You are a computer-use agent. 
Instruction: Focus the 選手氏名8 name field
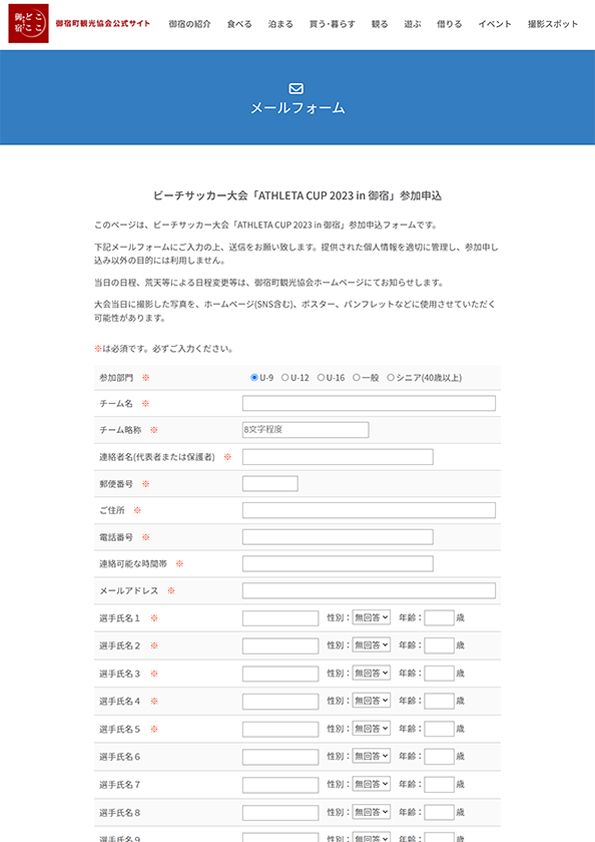(x=280, y=812)
